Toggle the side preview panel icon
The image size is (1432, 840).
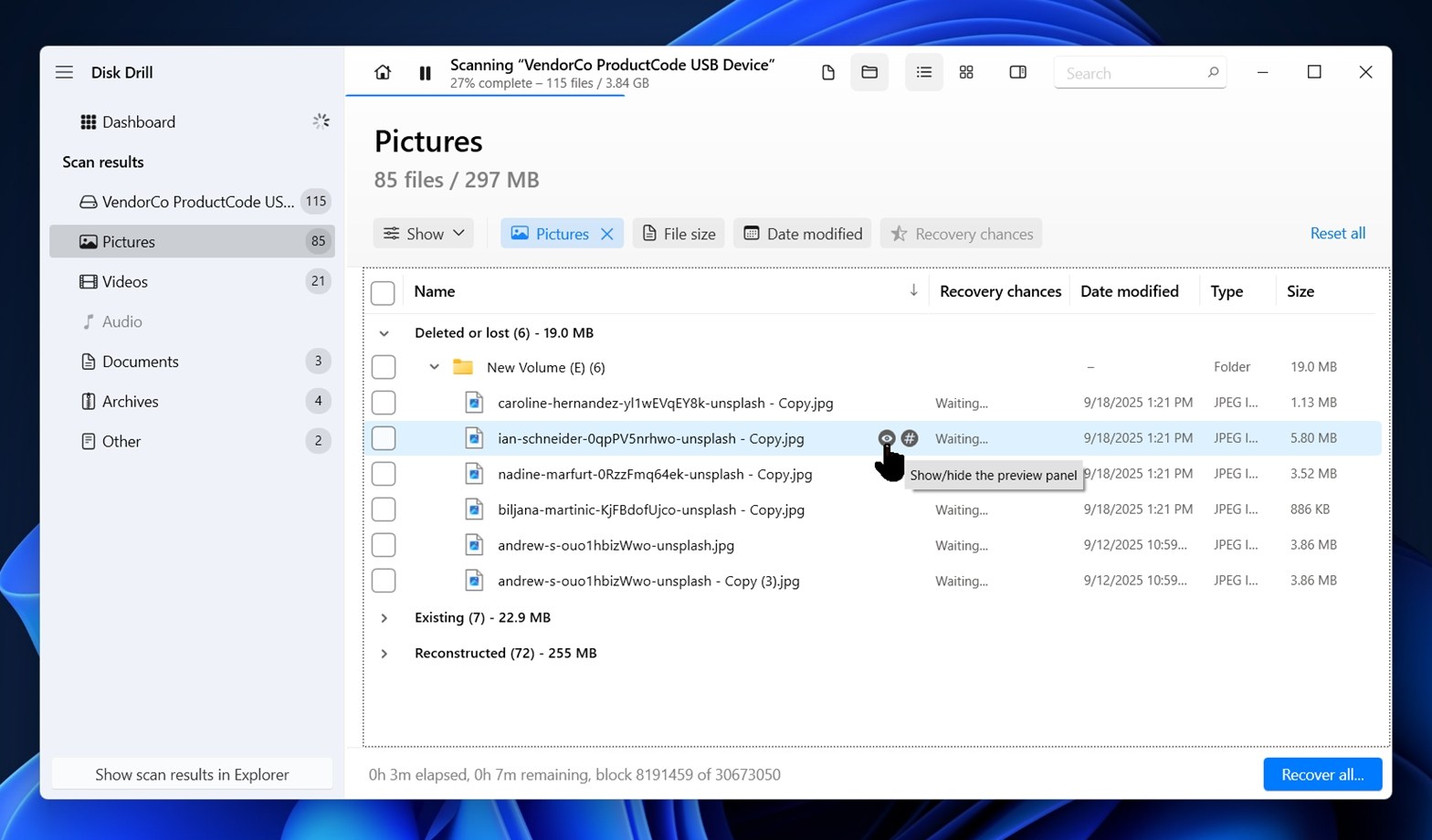point(1017,73)
